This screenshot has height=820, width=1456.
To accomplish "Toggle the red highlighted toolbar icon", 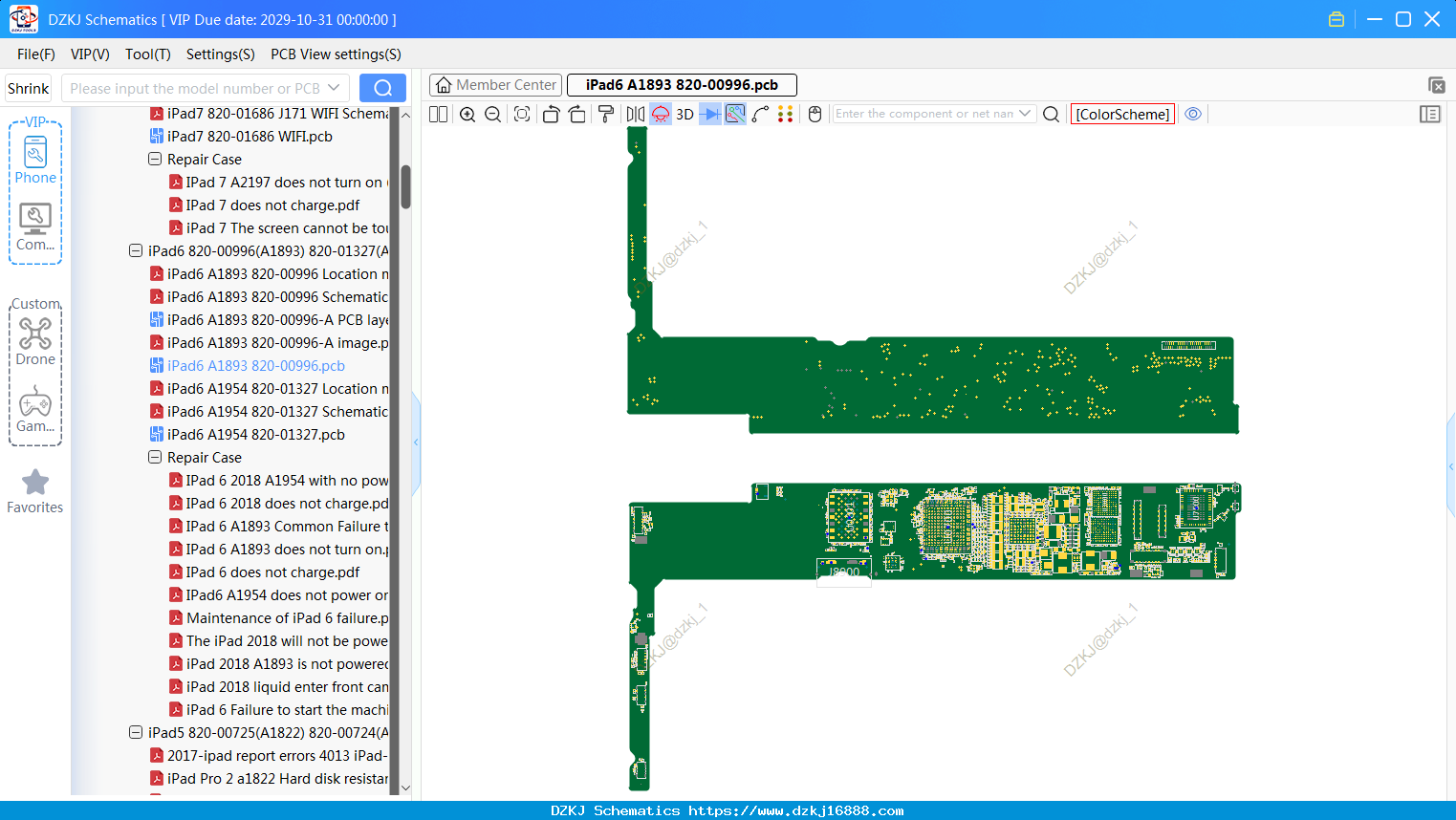I will pyautogui.click(x=661, y=114).
